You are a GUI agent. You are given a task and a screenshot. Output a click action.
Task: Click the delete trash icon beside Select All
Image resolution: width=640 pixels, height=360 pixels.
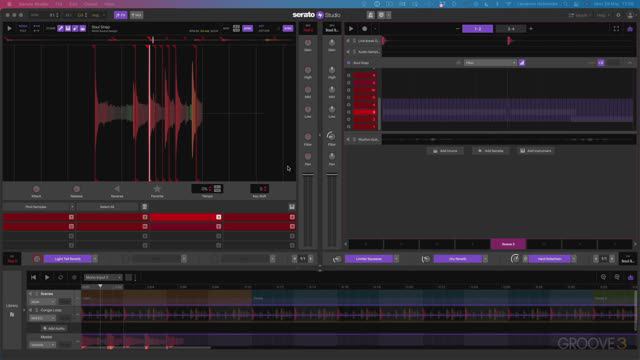click(144, 207)
